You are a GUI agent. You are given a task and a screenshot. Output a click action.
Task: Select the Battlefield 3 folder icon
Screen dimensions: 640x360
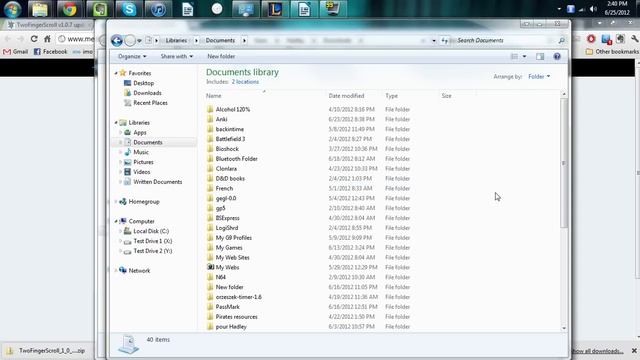click(210, 139)
